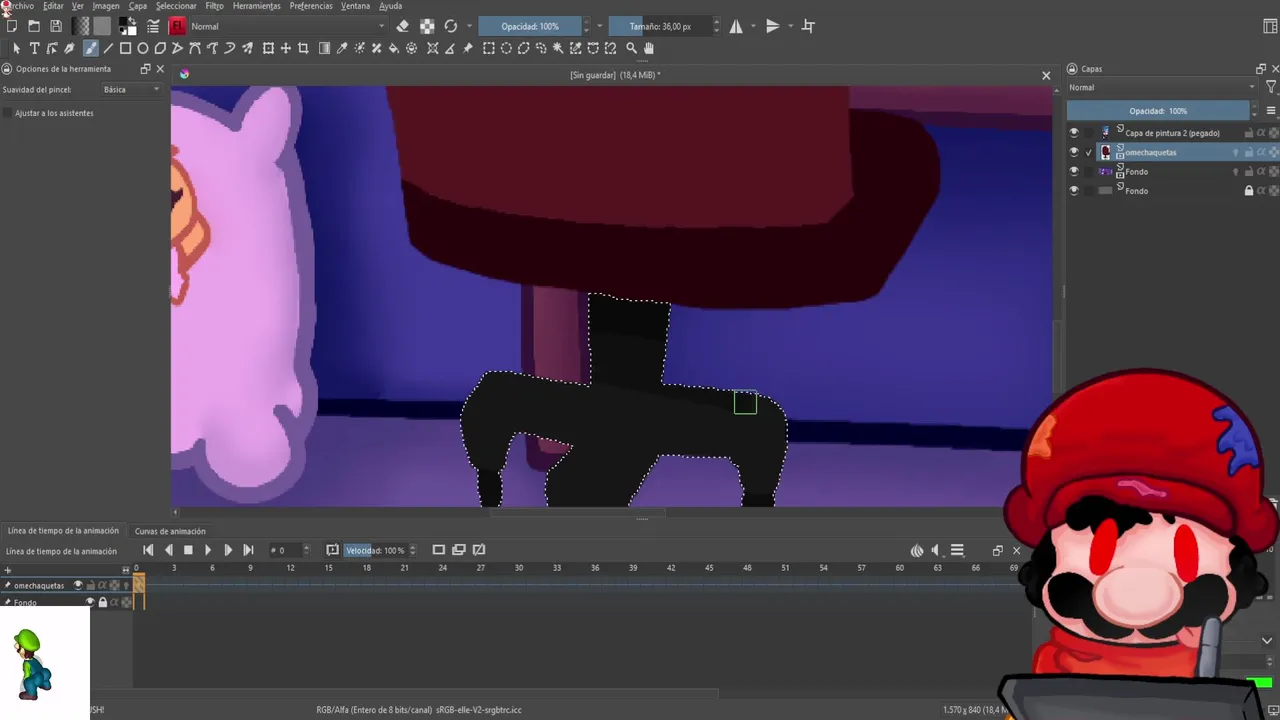Image resolution: width=1280 pixels, height=720 pixels.
Task: Open the Capa menu
Action: tap(138, 6)
